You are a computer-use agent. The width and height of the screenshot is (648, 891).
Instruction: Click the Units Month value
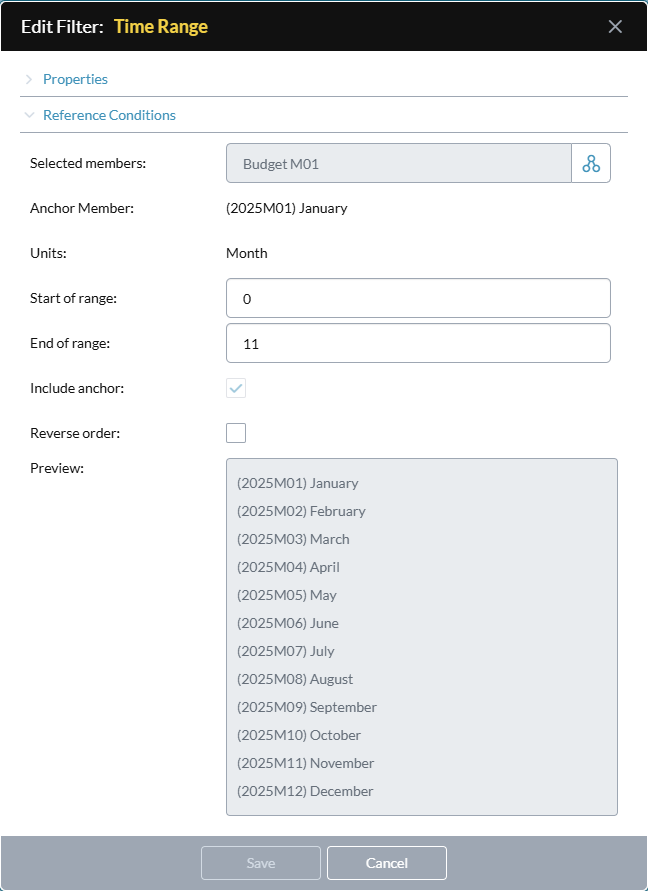(x=247, y=253)
